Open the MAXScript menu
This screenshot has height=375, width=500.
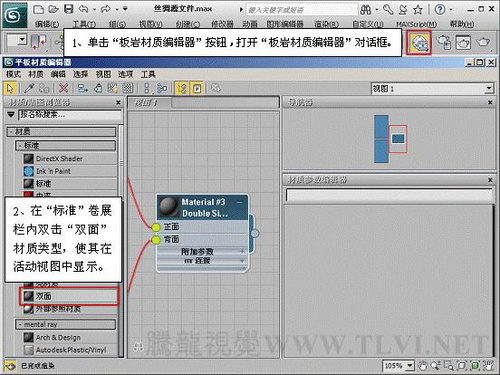tap(416, 24)
